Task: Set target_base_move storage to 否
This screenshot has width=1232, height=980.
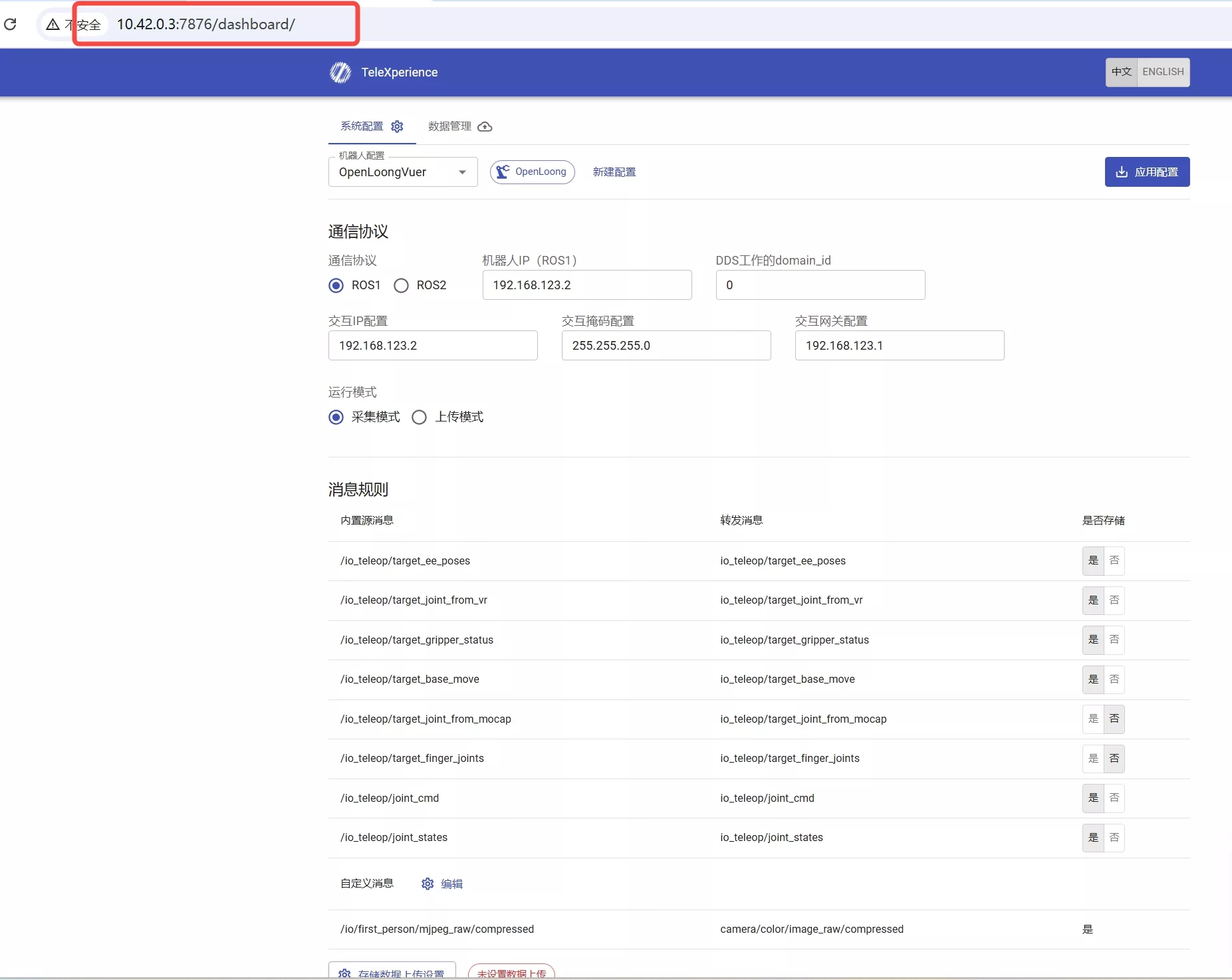Action: (x=1114, y=679)
